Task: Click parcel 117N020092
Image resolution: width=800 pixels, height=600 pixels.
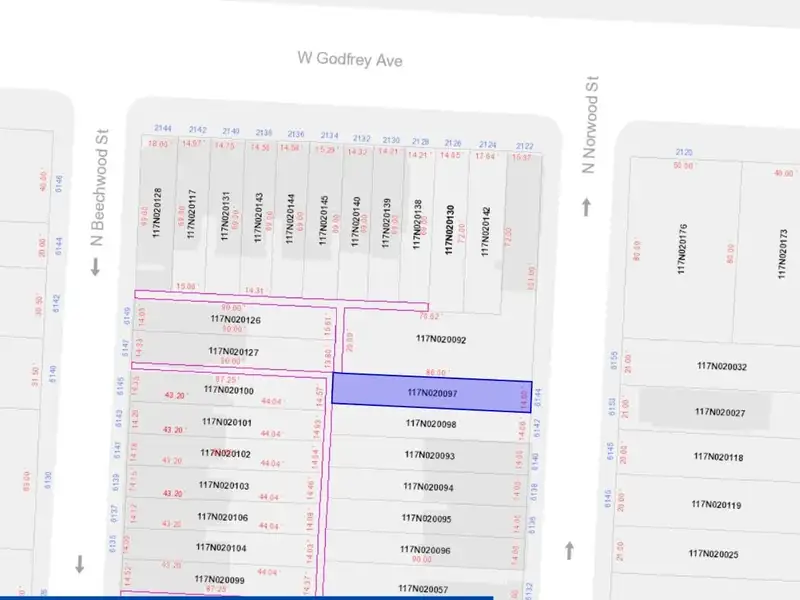Action: pos(441,339)
